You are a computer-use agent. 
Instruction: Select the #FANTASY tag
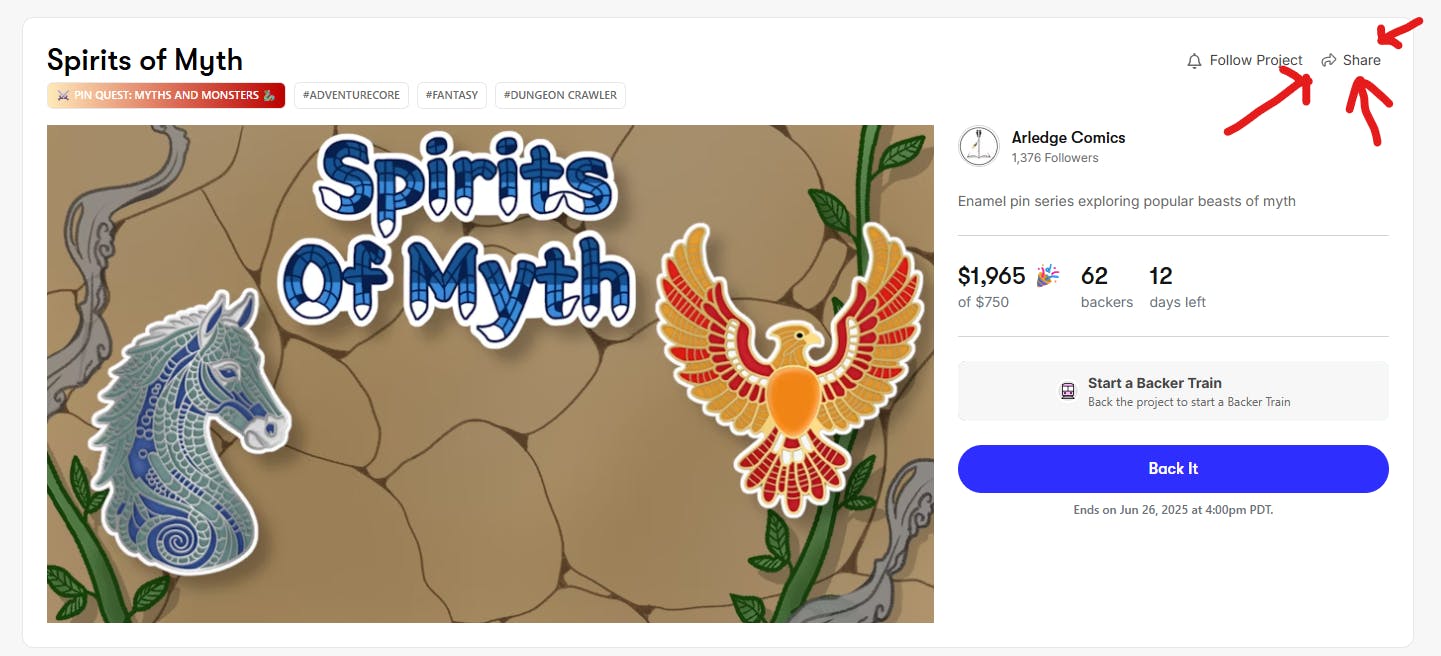452,95
